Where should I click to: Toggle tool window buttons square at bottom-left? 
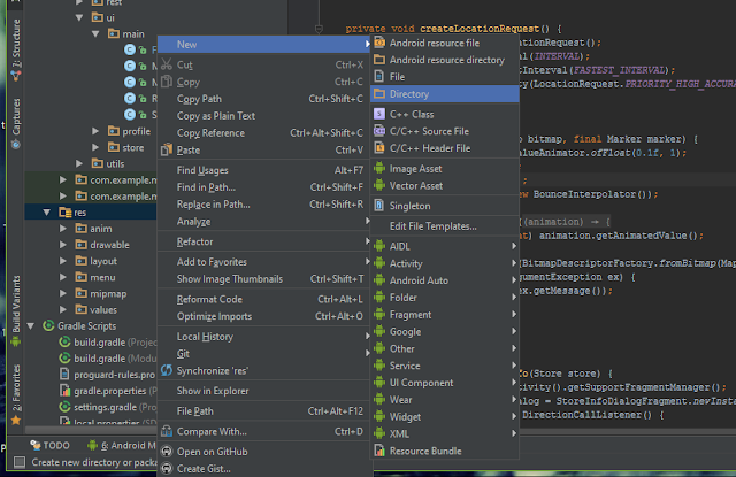click(x=19, y=462)
